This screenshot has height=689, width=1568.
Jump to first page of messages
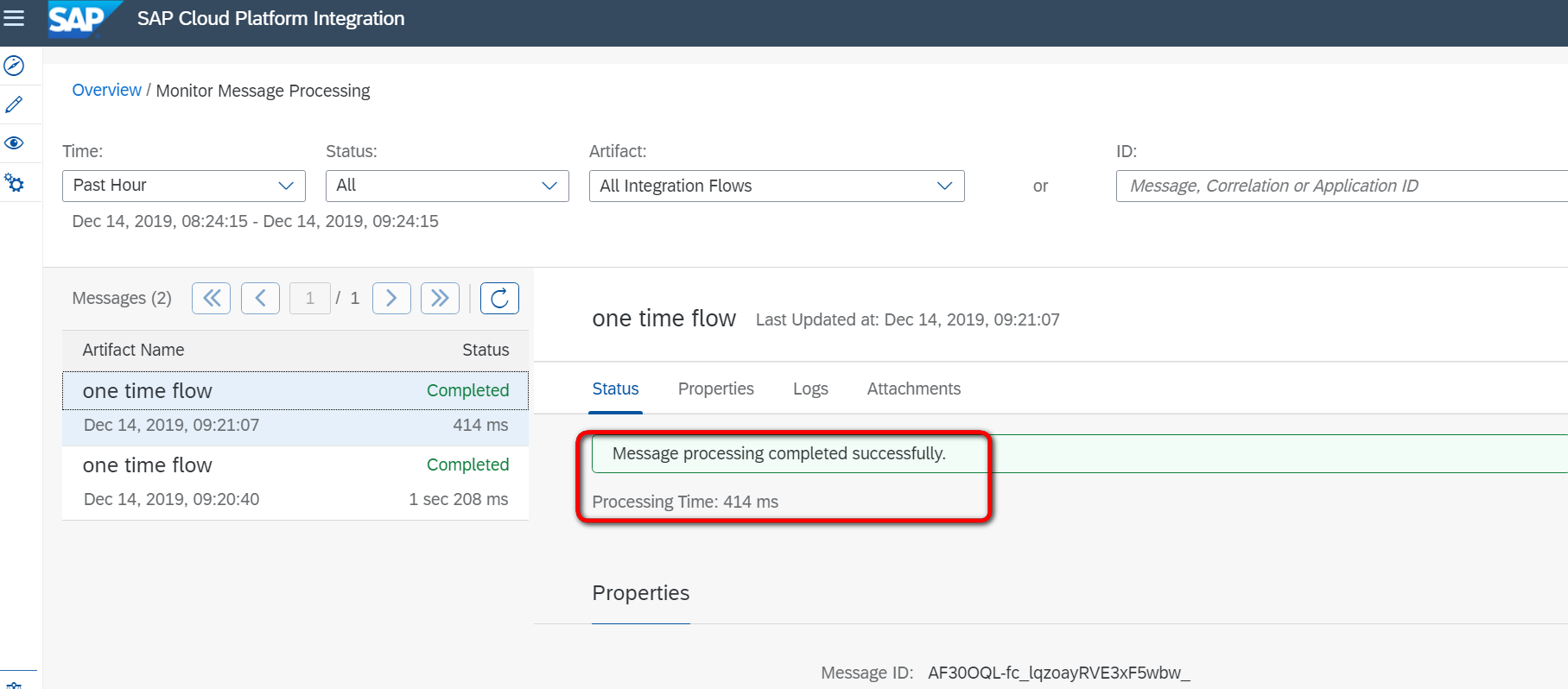click(x=211, y=299)
